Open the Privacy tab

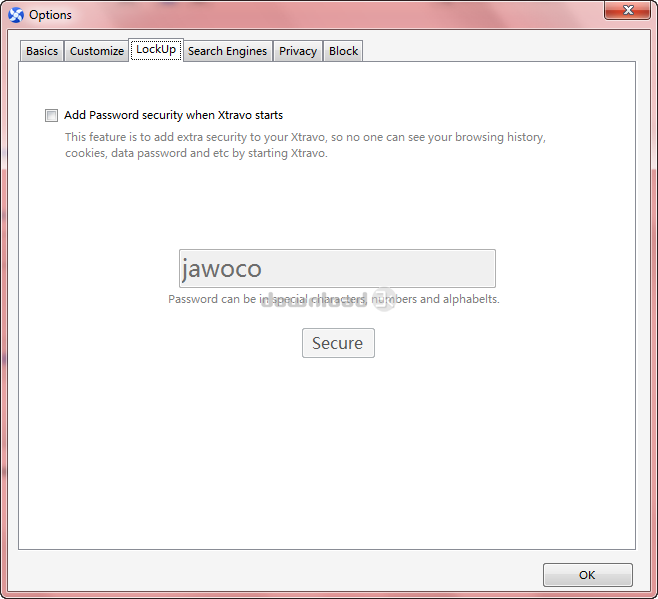(298, 51)
